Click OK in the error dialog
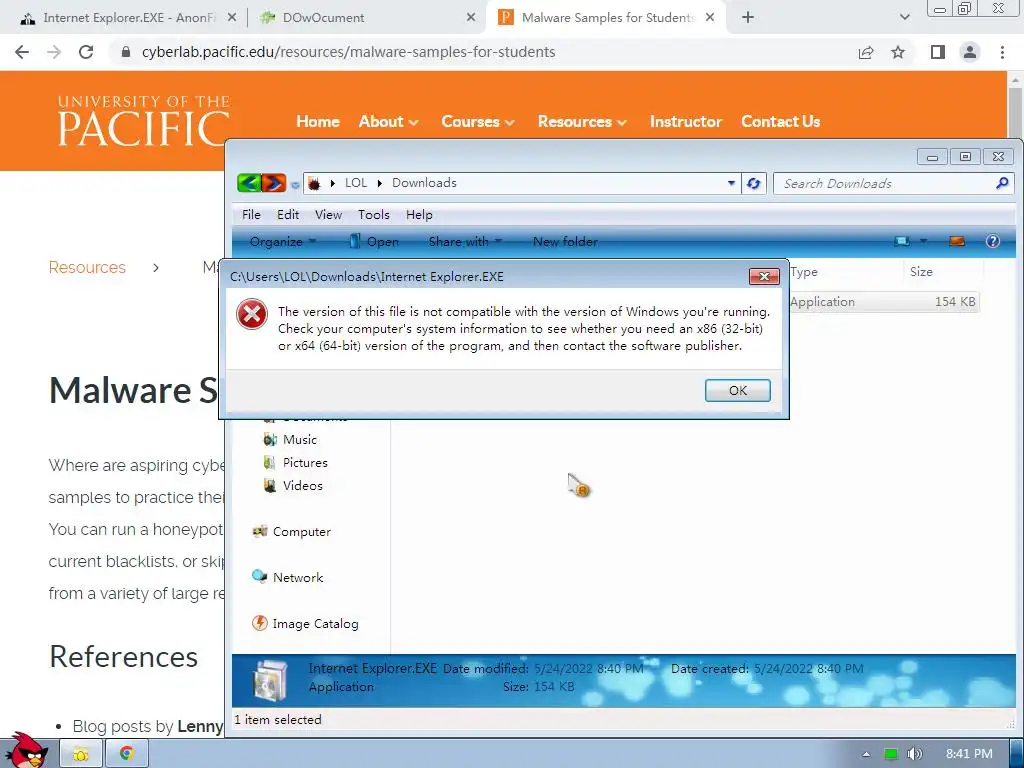Image resolution: width=1024 pixels, height=768 pixels. [x=738, y=391]
